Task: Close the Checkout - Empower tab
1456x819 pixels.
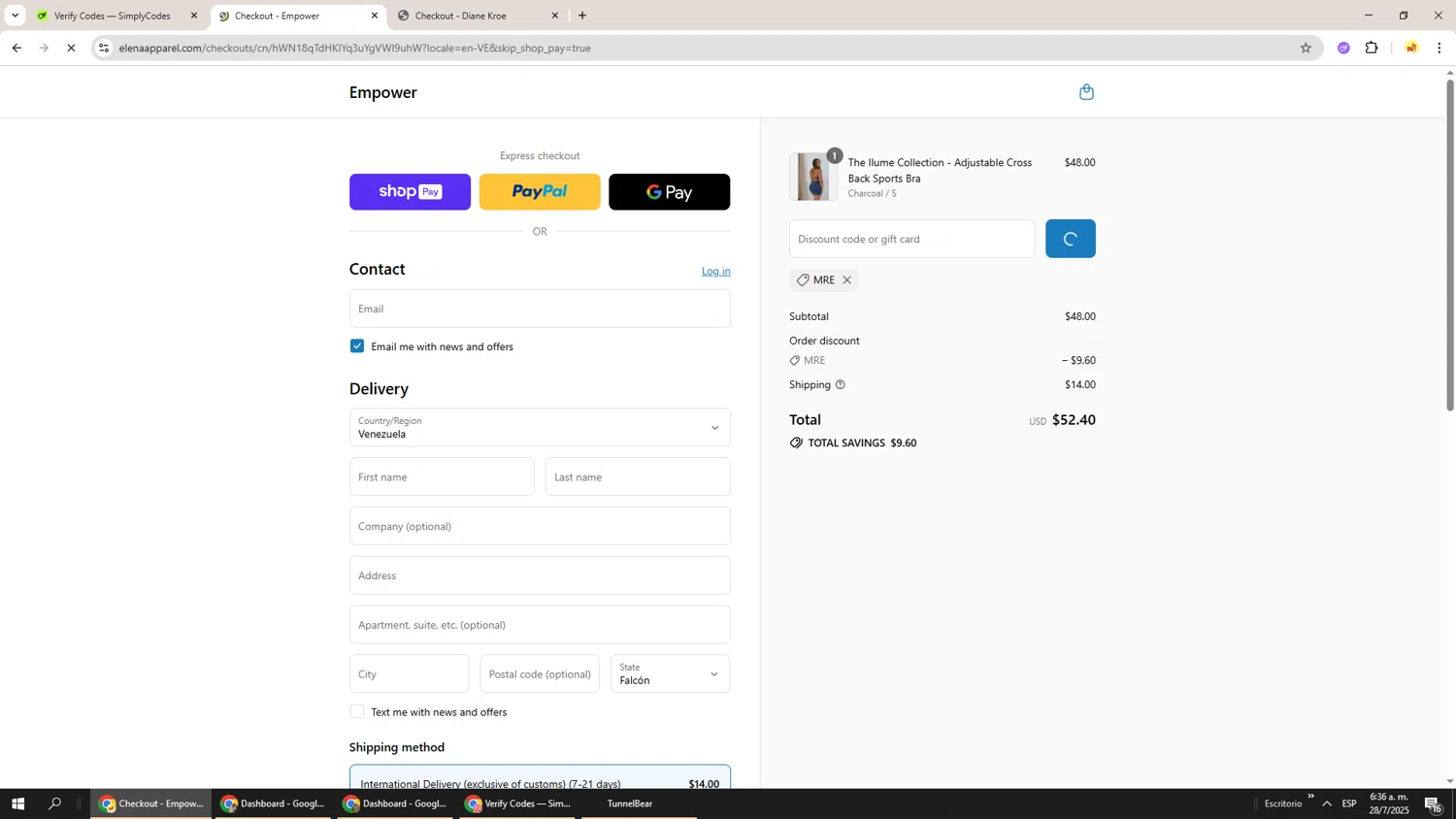Action: coord(375,16)
